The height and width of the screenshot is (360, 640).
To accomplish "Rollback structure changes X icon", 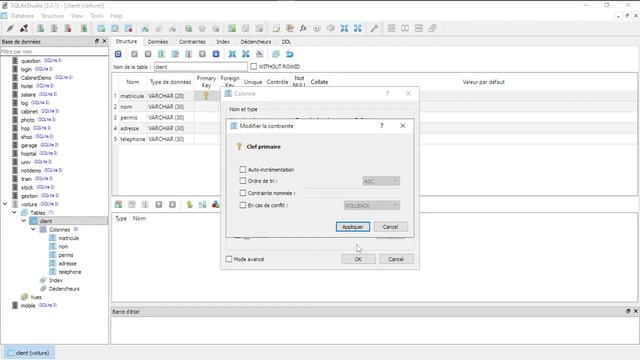I will (x=148, y=54).
